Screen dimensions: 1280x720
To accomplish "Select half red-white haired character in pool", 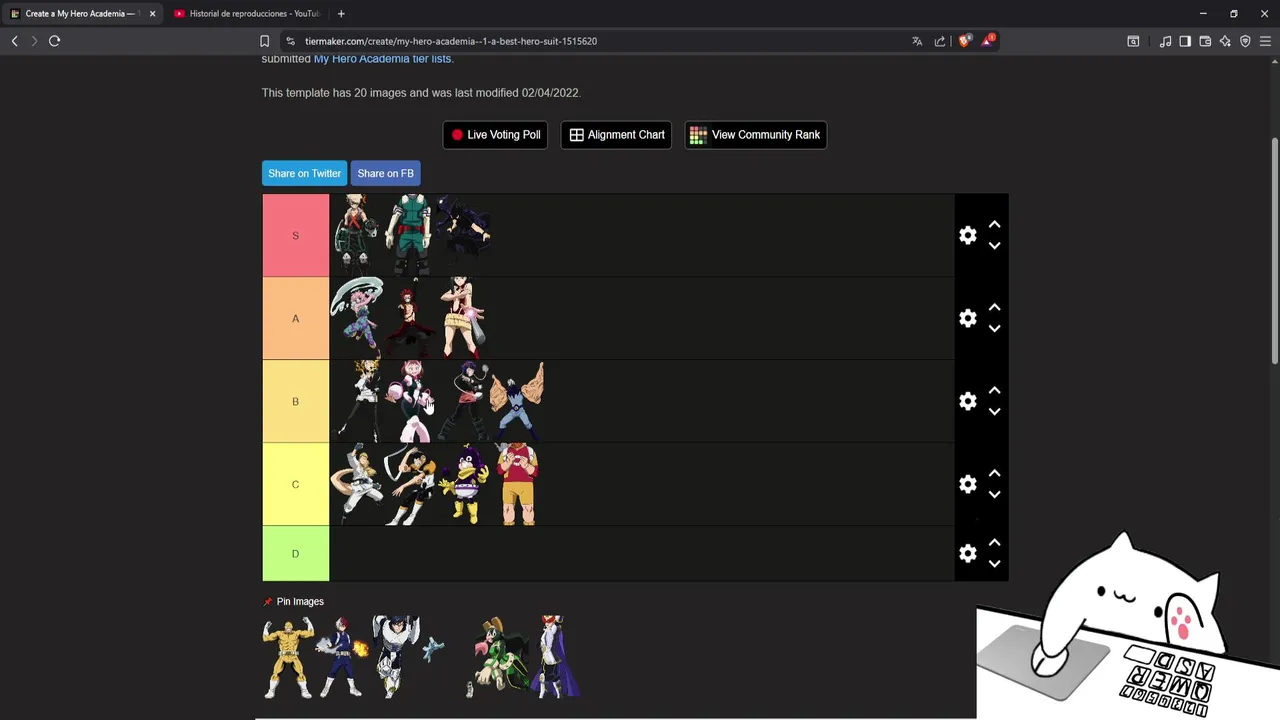I will pos(342,657).
